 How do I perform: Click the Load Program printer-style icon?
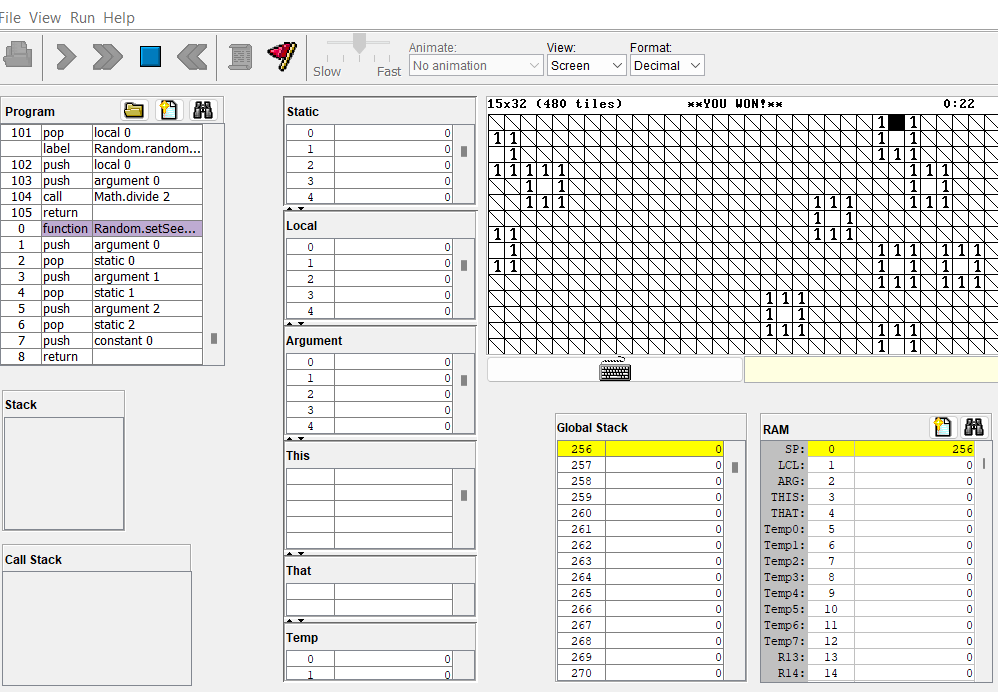[x=18, y=55]
